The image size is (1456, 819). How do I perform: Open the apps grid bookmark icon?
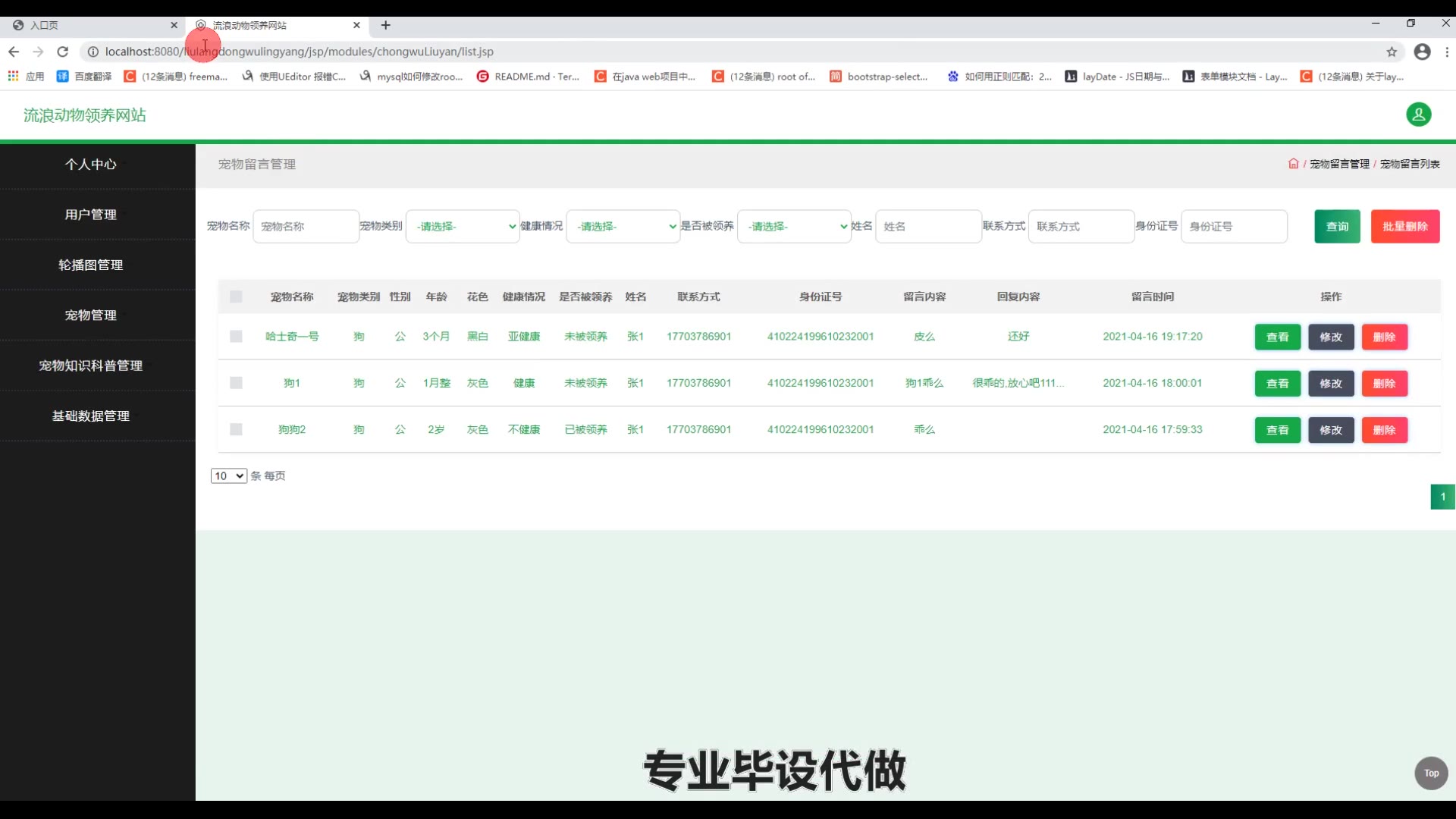[13, 76]
